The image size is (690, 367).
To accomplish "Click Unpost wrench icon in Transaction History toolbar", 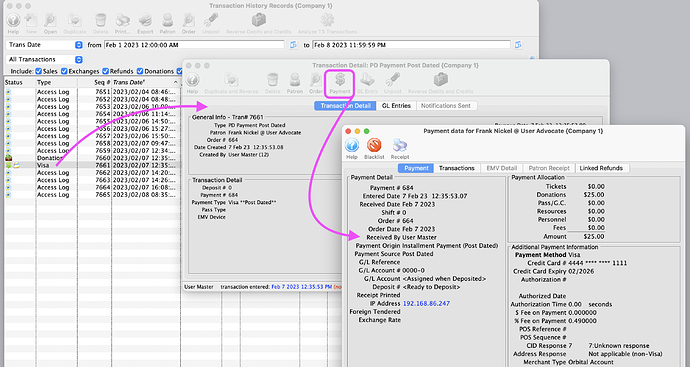I will click(x=211, y=20).
